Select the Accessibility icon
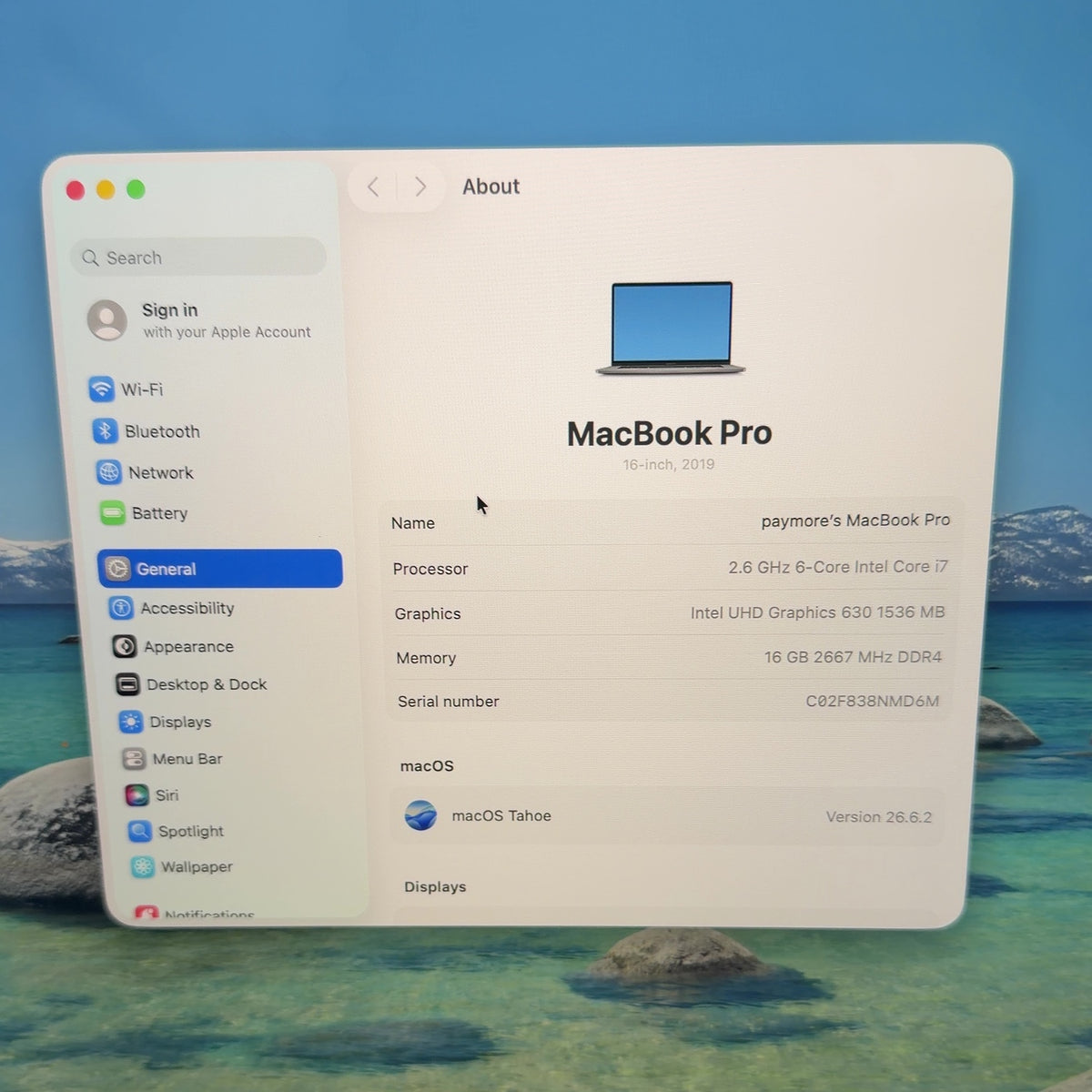Image resolution: width=1092 pixels, height=1092 pixels. 120,607
